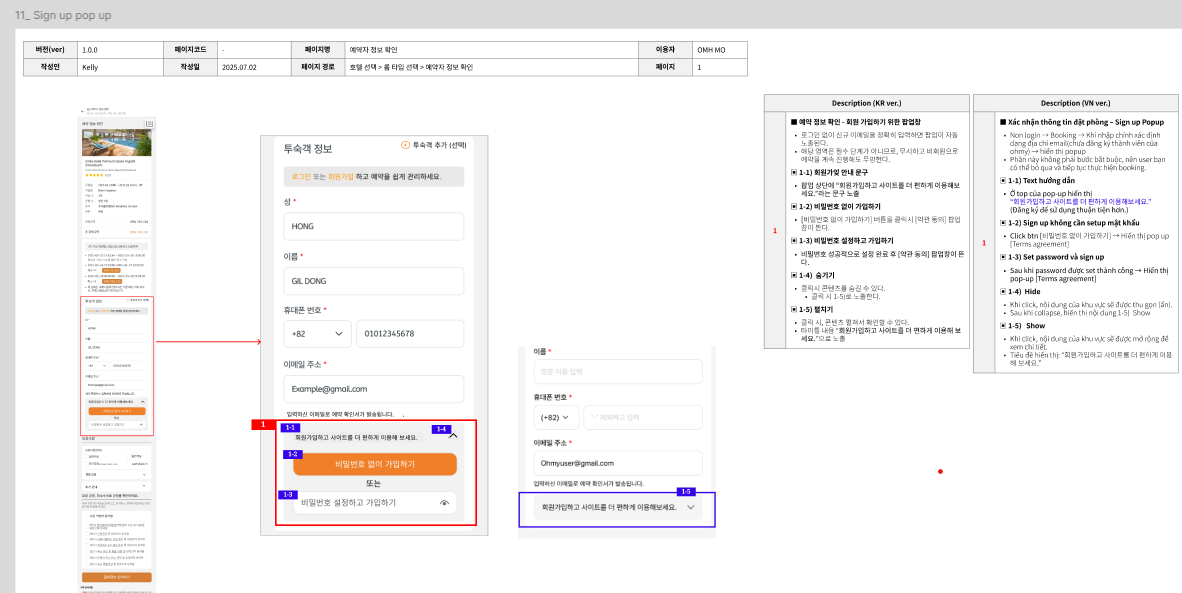Click the add guest plus icon
The width and height of the screenshot is (1182, 593).
click(x=406, y=145)
